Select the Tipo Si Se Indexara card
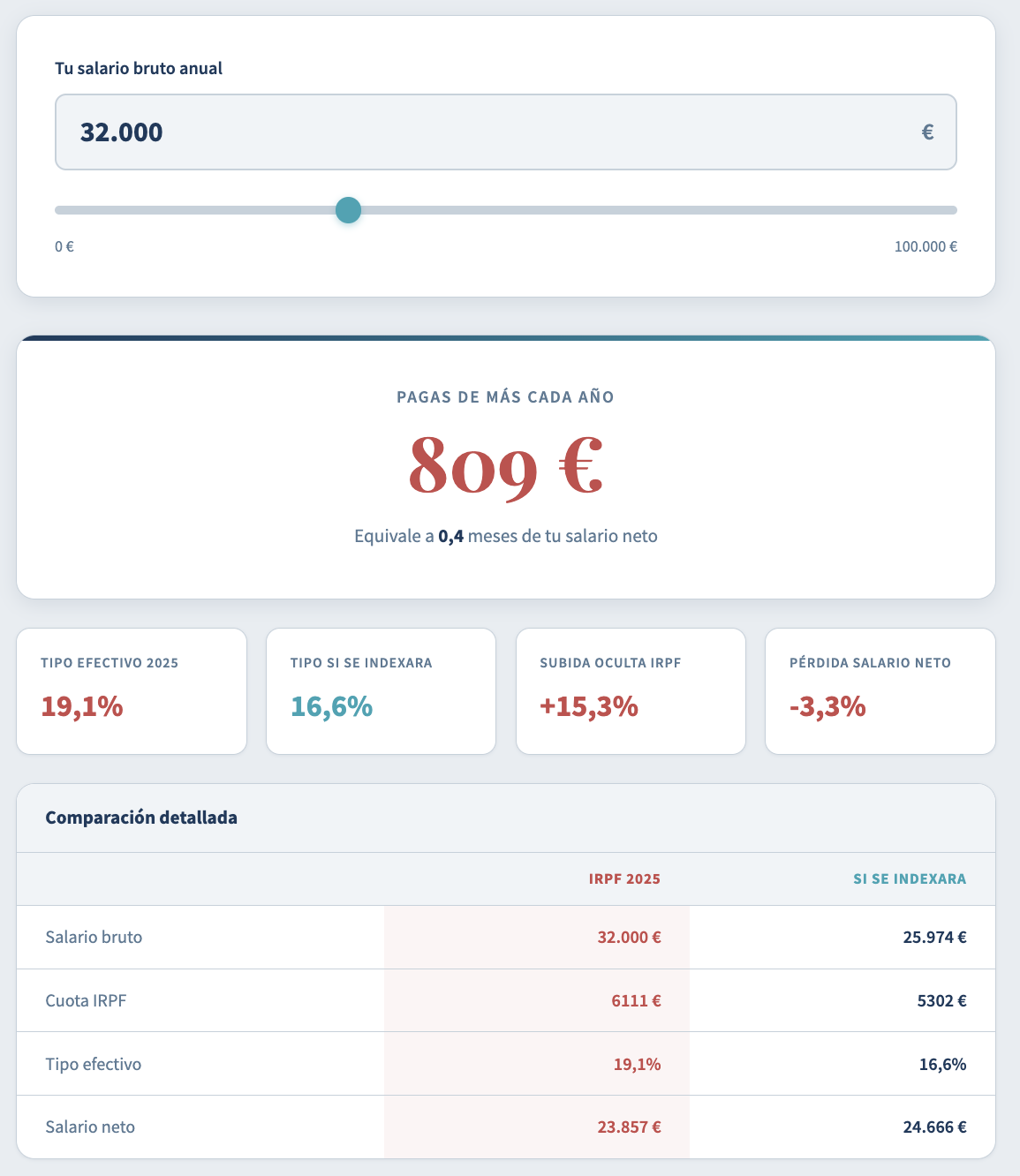Image resolution: width=1020 pixels, height=1176 pixels. [381, 691]
